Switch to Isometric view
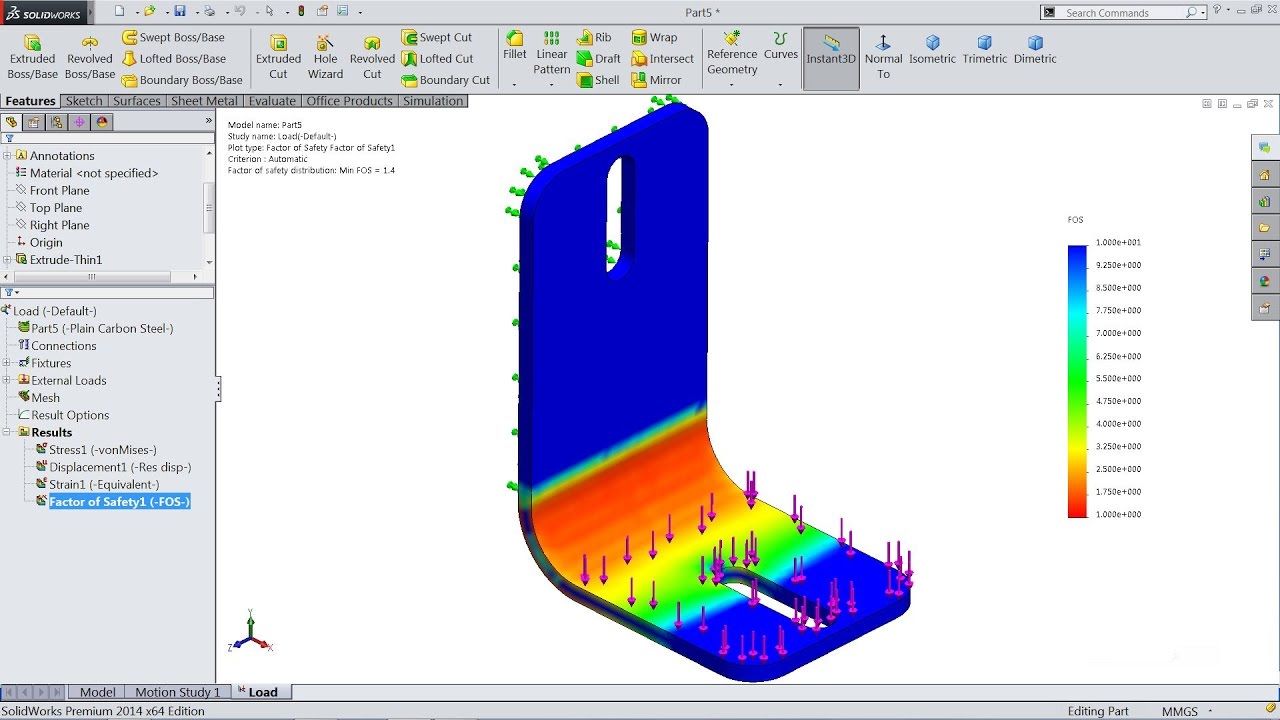Viewport: 1280px width, 720px height. (x=932, y=50)
